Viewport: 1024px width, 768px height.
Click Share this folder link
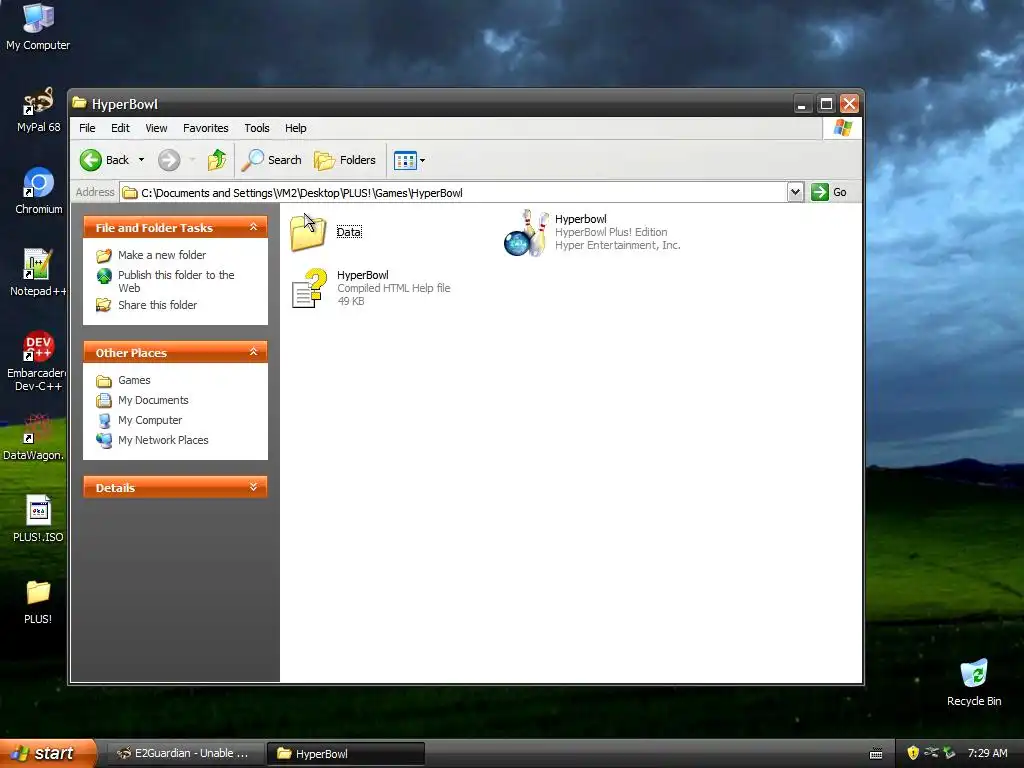(x=157, y=305)
